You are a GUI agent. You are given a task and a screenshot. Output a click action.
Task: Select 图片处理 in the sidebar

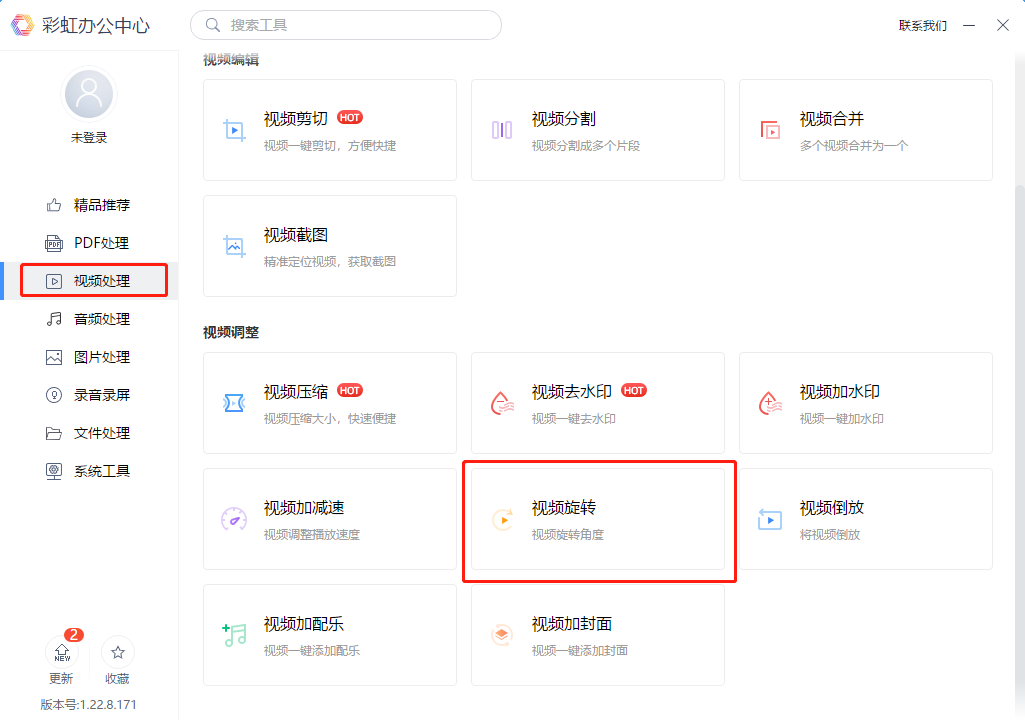coord(100,357)
